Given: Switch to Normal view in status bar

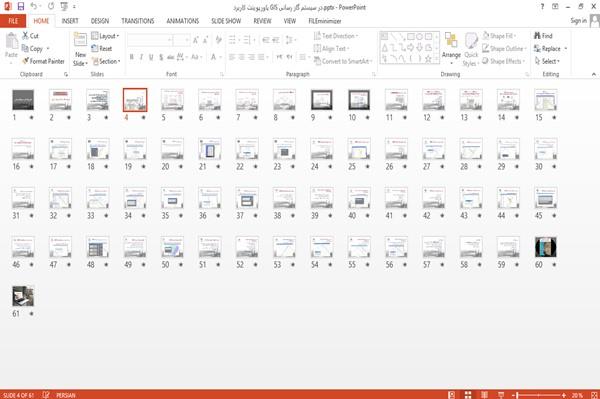Looking at the screenshot, I should [452, 395].
